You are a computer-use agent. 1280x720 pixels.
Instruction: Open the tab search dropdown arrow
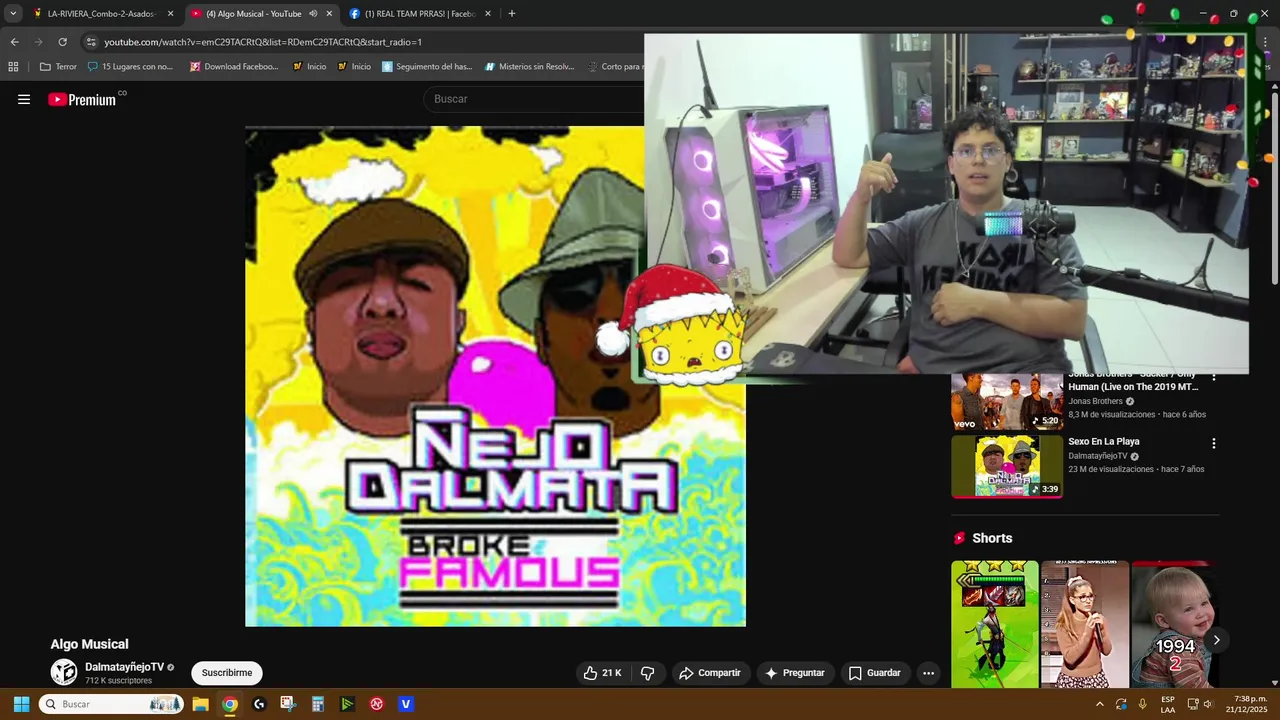pos(13,14)
